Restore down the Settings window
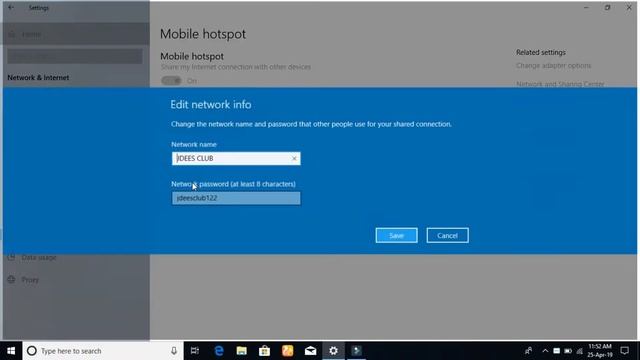Viewport: 640px width, 360px height. click(607, 7)
